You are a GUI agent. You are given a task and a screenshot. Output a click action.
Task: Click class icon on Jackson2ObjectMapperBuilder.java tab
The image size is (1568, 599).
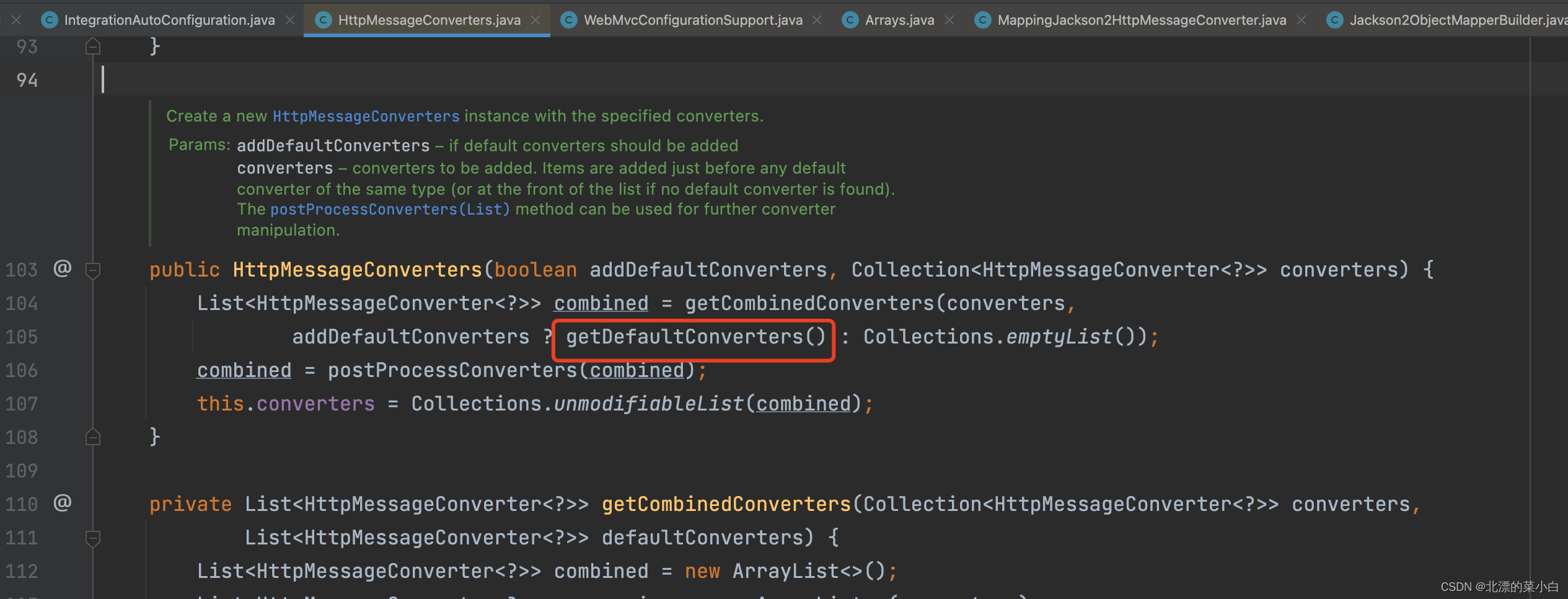[1334, 20]
